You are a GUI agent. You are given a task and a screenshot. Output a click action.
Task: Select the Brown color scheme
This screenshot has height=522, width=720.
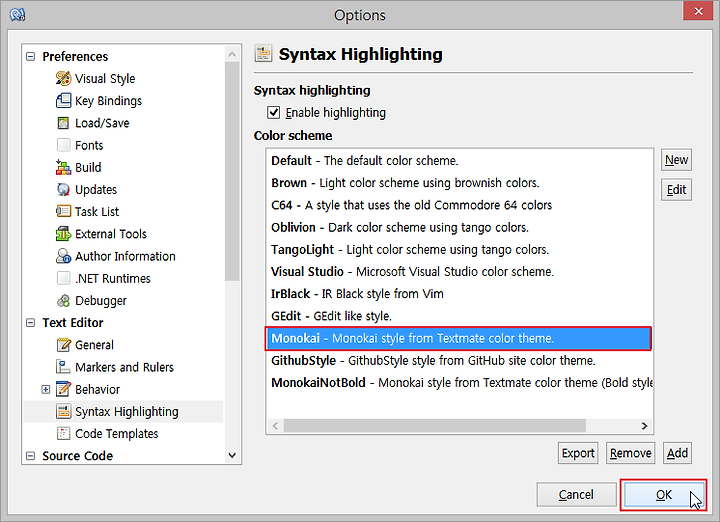[x=459, y=183]
